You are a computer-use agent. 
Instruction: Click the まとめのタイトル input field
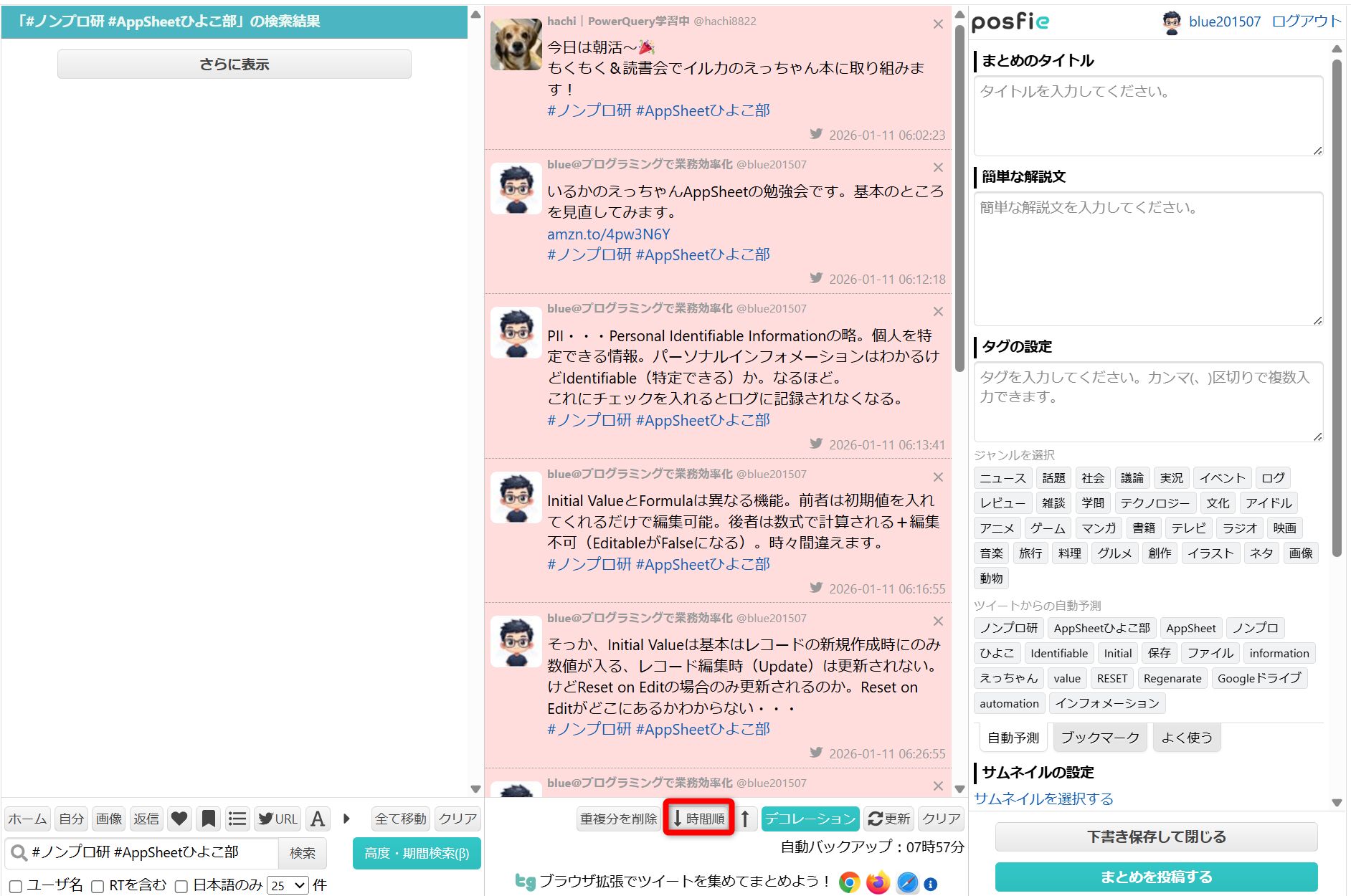click(x=1147, y=115)
